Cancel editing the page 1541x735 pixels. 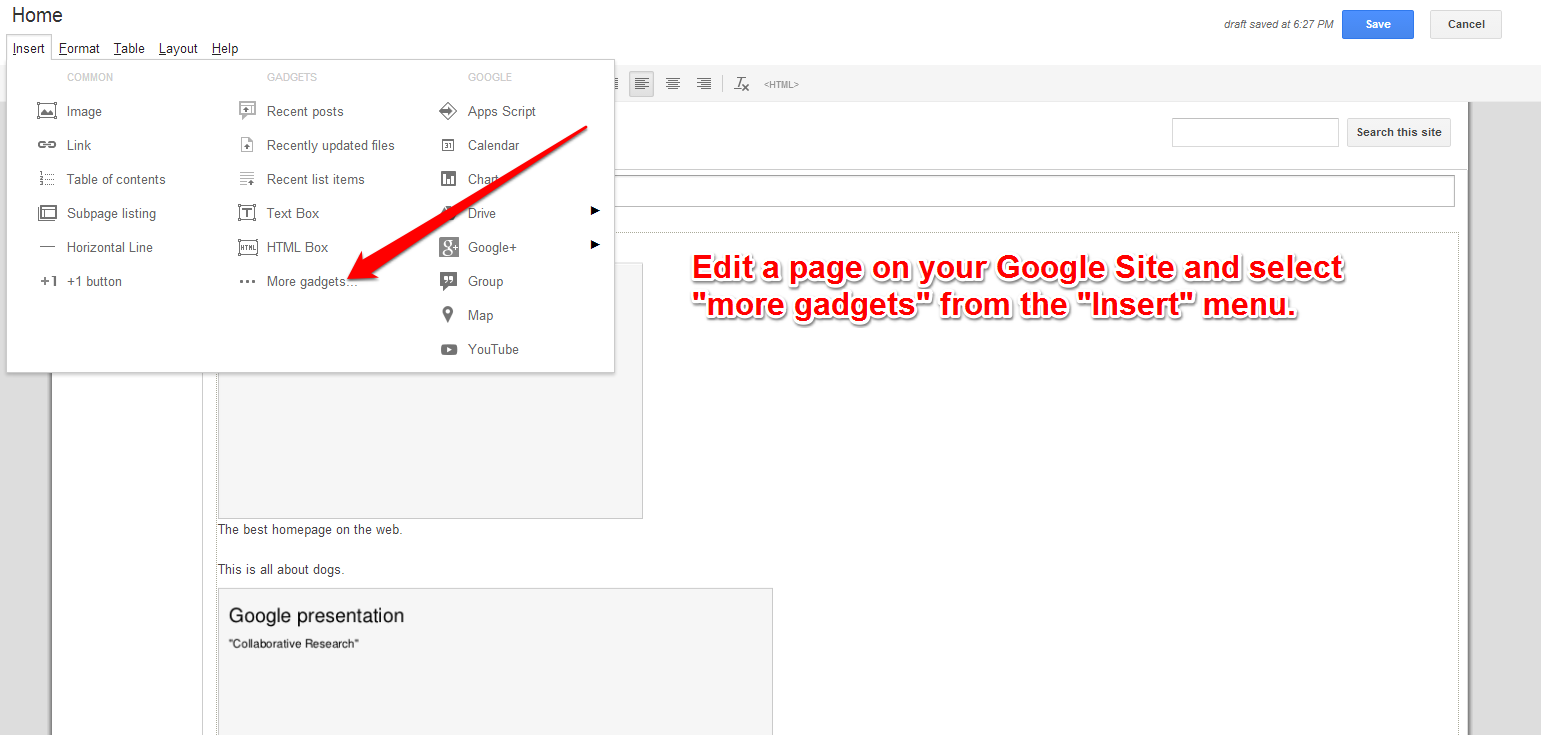pyautogui.click(x=1466, y=24)
